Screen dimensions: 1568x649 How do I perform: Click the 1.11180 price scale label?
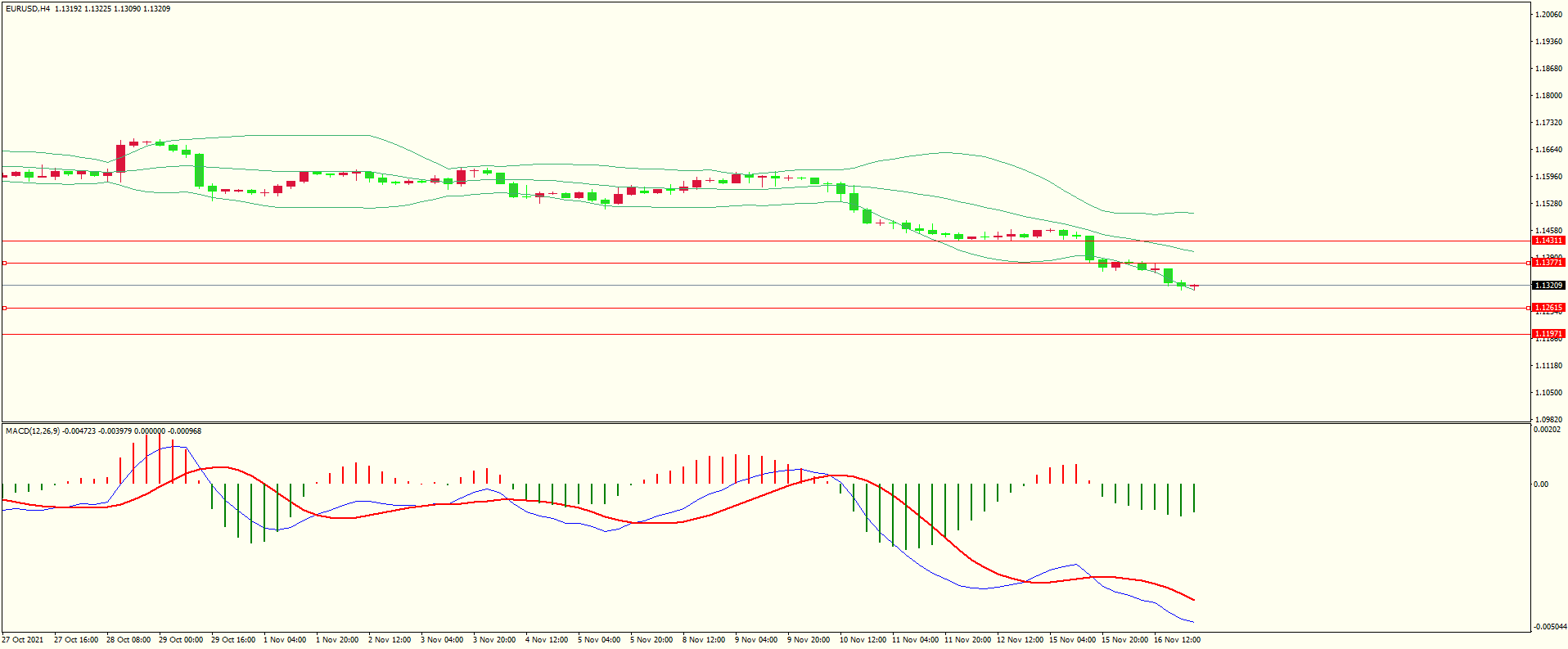(x=1548, y=366)
